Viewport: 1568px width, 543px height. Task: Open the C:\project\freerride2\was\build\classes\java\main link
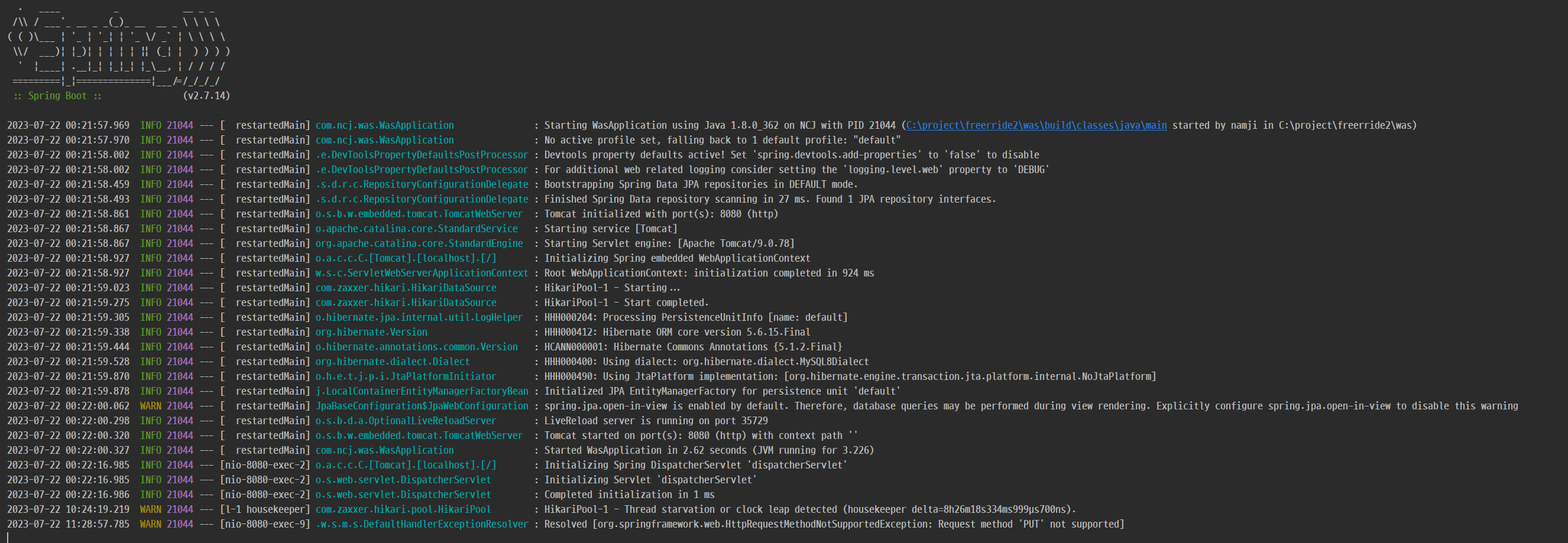click(1036, 125)
